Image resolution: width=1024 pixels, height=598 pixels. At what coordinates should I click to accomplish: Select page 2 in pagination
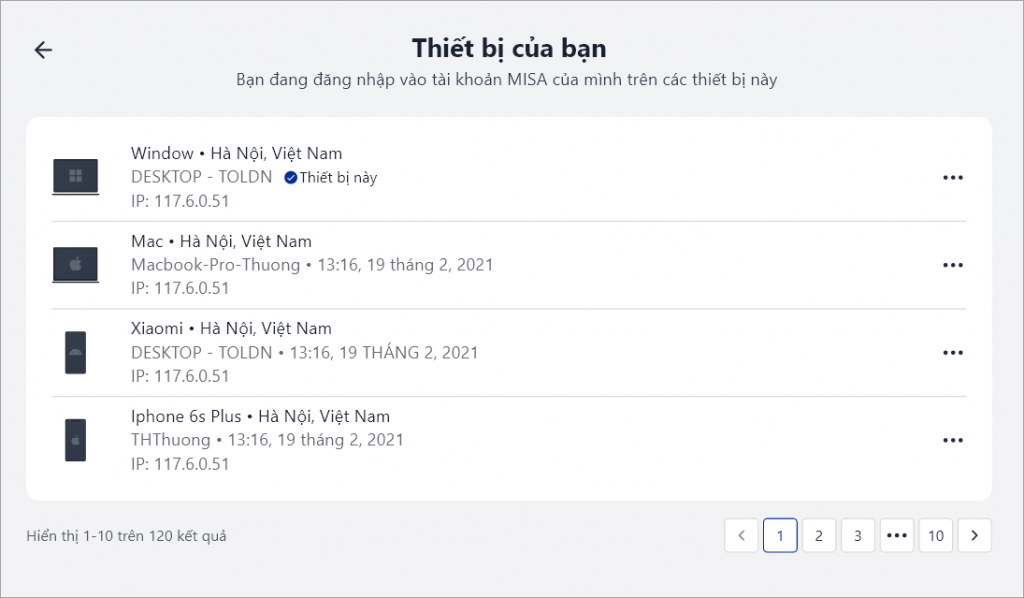[819, 535]
